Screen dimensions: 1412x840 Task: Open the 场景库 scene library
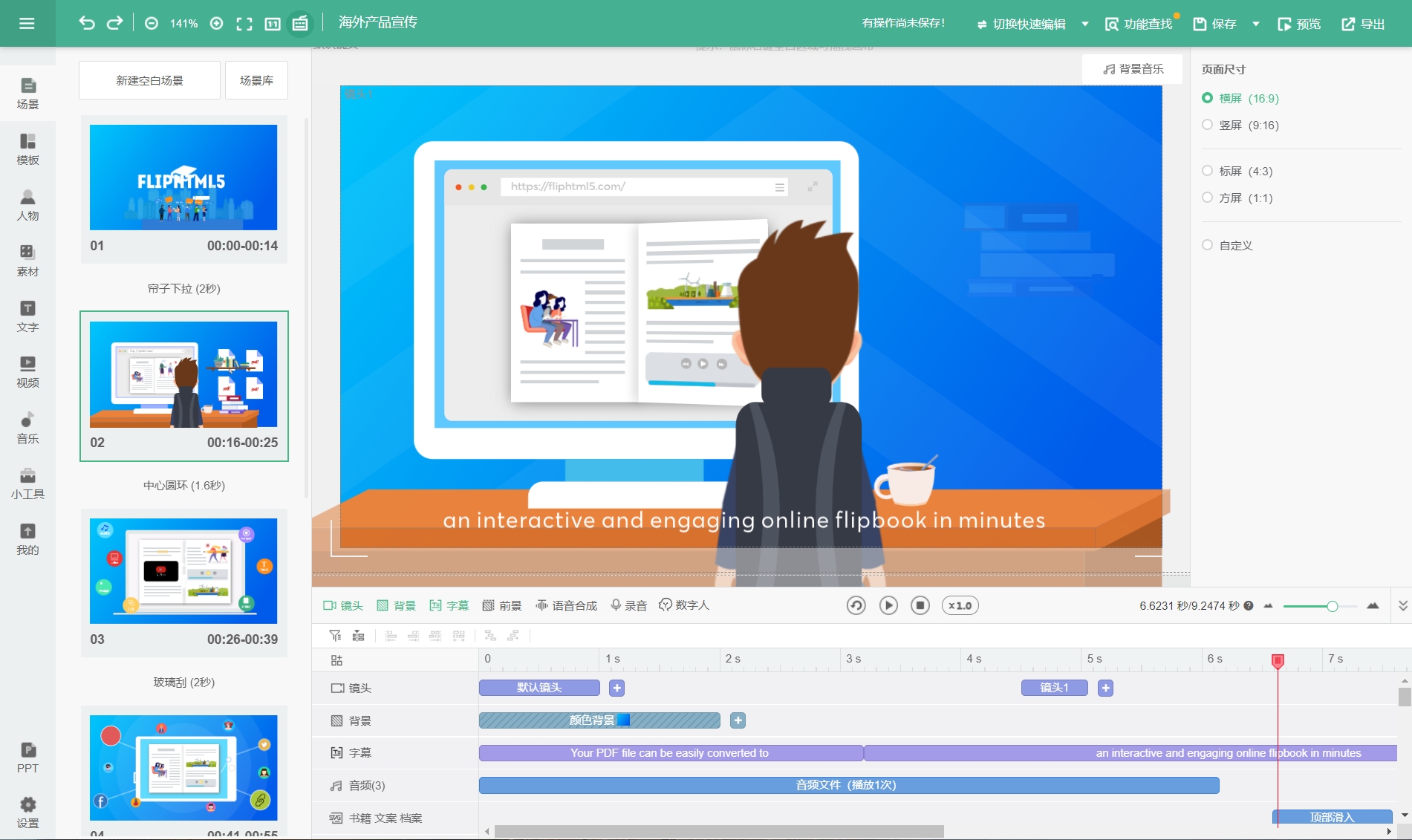coord(256,80)
